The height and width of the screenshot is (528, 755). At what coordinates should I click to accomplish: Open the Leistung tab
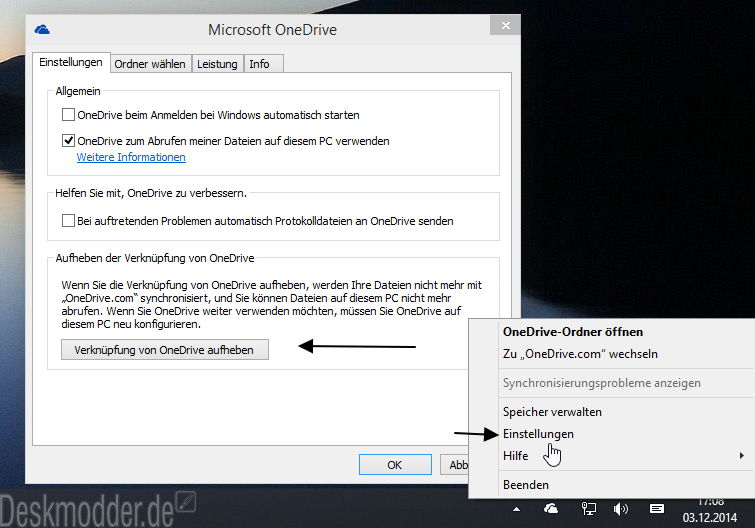217,64
